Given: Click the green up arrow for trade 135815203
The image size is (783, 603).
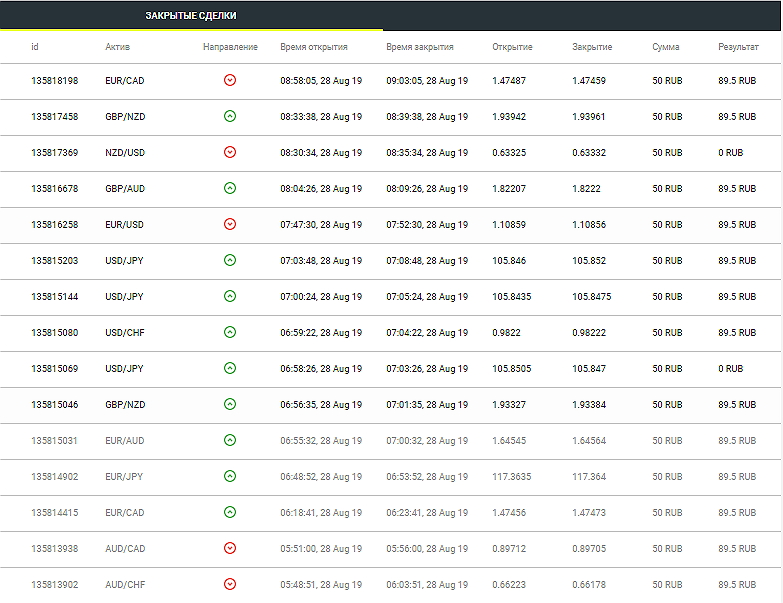Looking at the screenshot, I should (x=230, y=260).
